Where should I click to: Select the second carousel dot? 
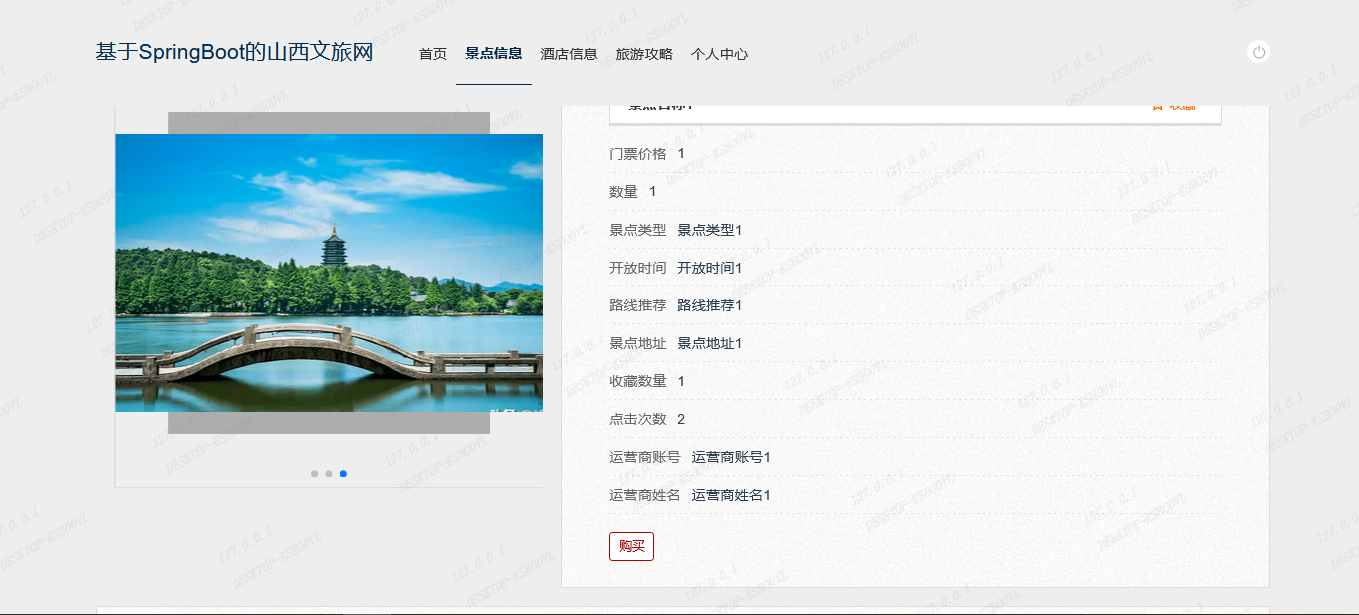click(328, 474)
